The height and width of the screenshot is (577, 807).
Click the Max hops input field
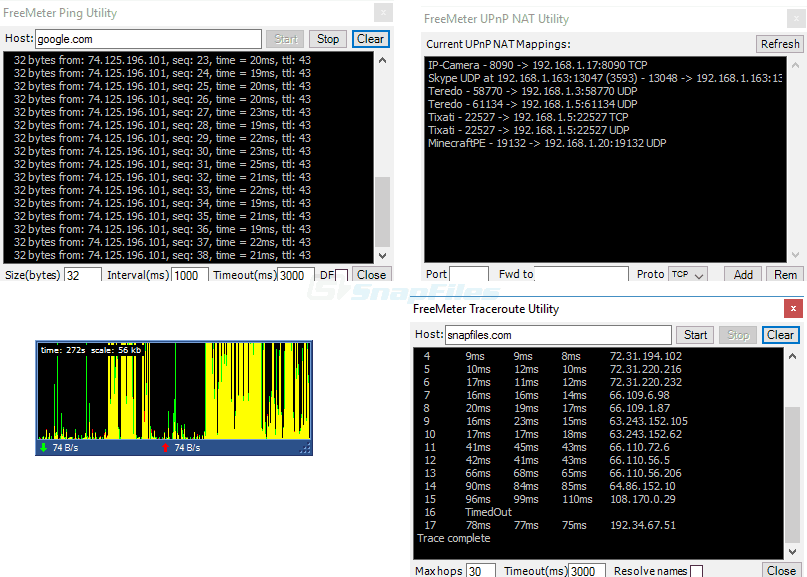pos(481,571)
